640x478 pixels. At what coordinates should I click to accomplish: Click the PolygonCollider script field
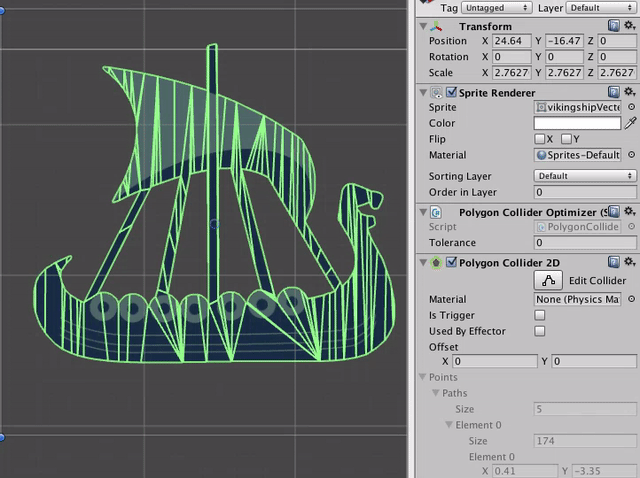(577, 227)
